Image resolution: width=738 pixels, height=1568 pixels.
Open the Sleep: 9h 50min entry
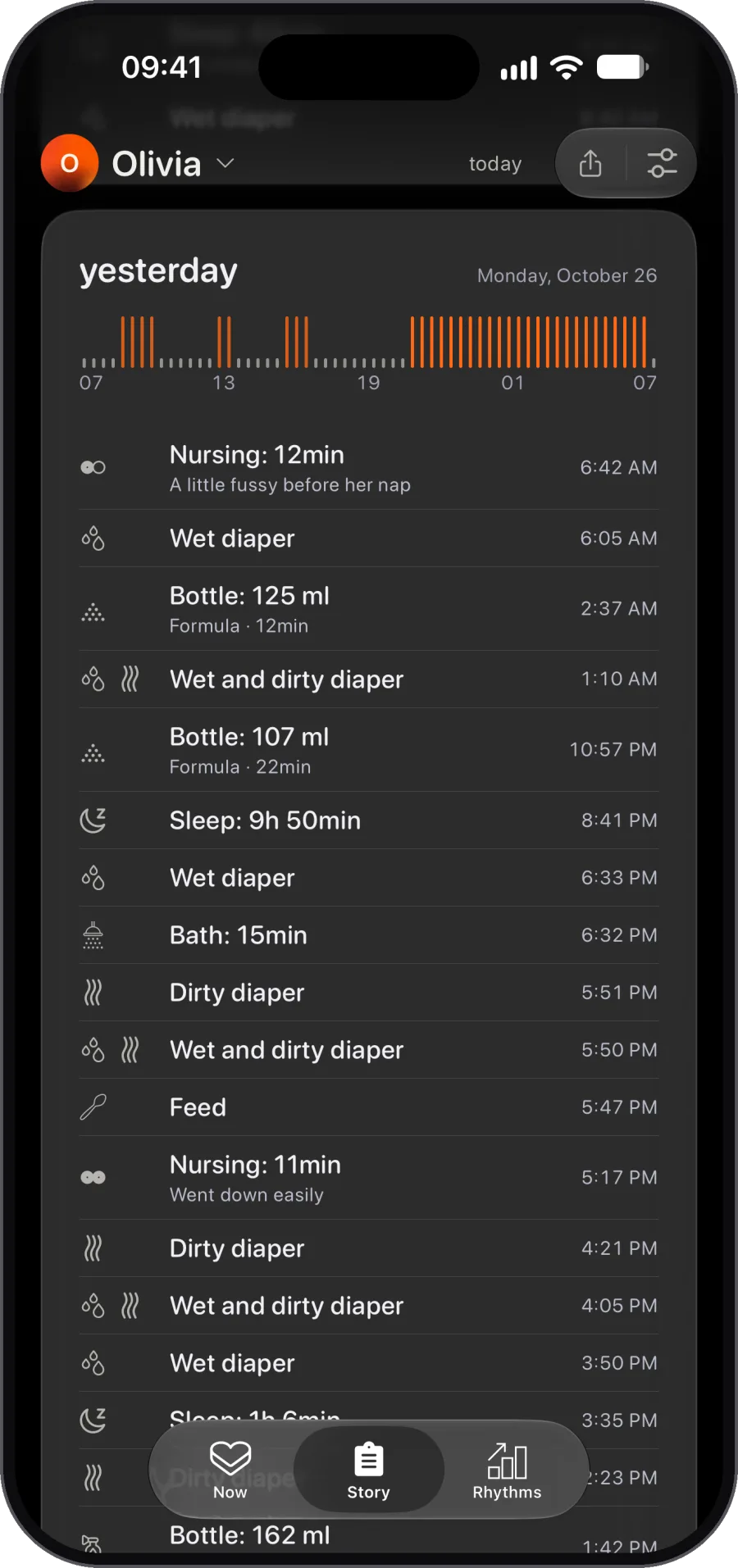click(x=368, y=820)
